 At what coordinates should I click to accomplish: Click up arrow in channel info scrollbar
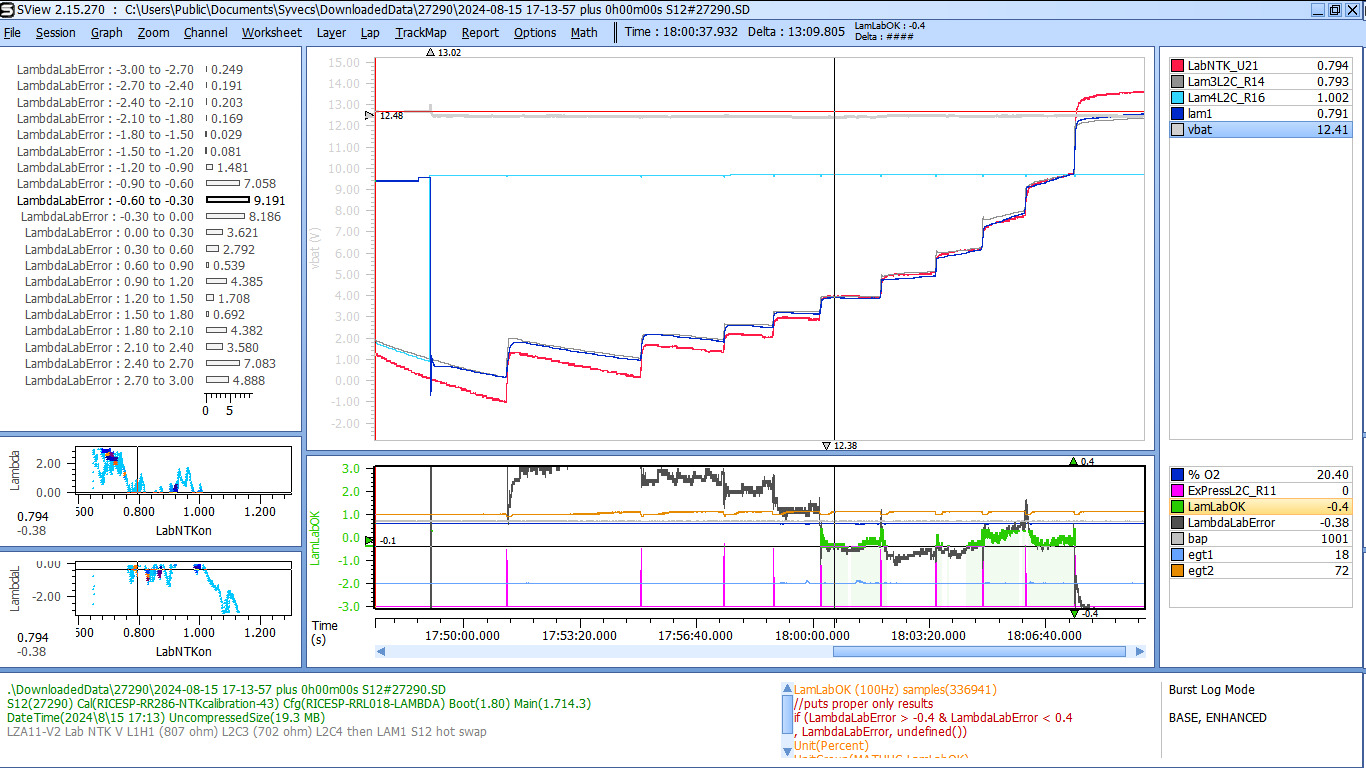(x=787, y=689)
